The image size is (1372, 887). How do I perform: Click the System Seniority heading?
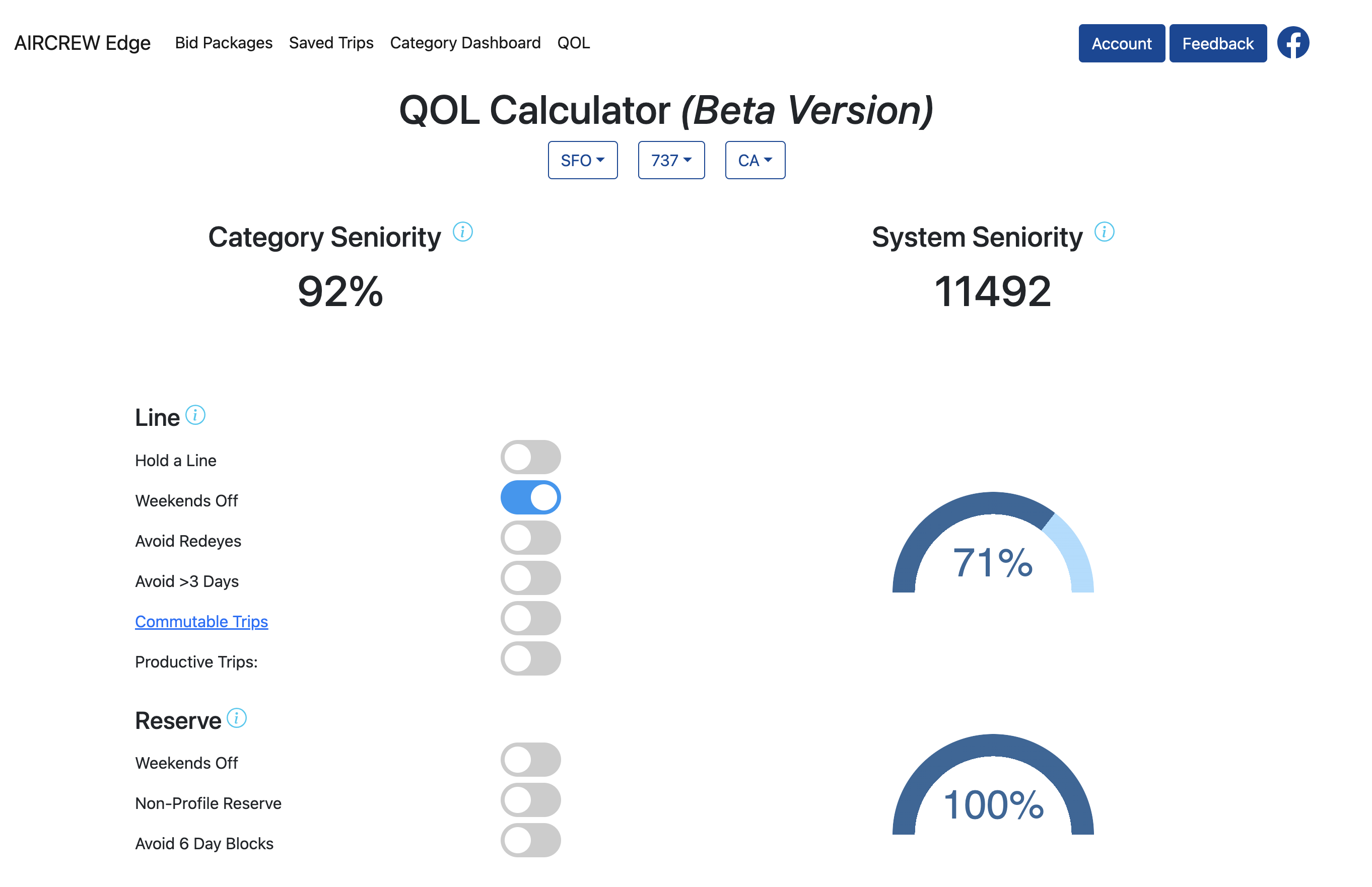coord(977,237)
